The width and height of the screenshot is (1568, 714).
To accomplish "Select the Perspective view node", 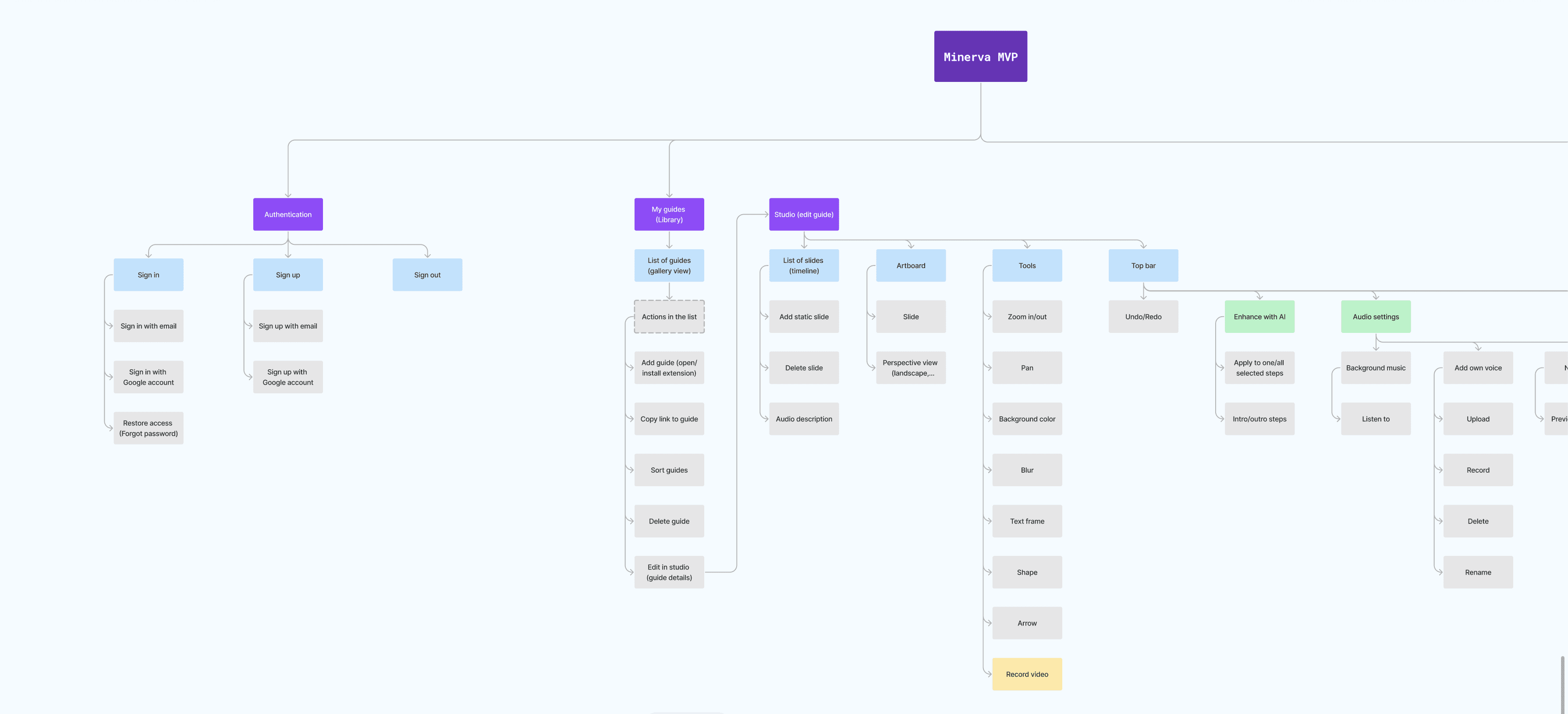I will (x=910, y=368).
